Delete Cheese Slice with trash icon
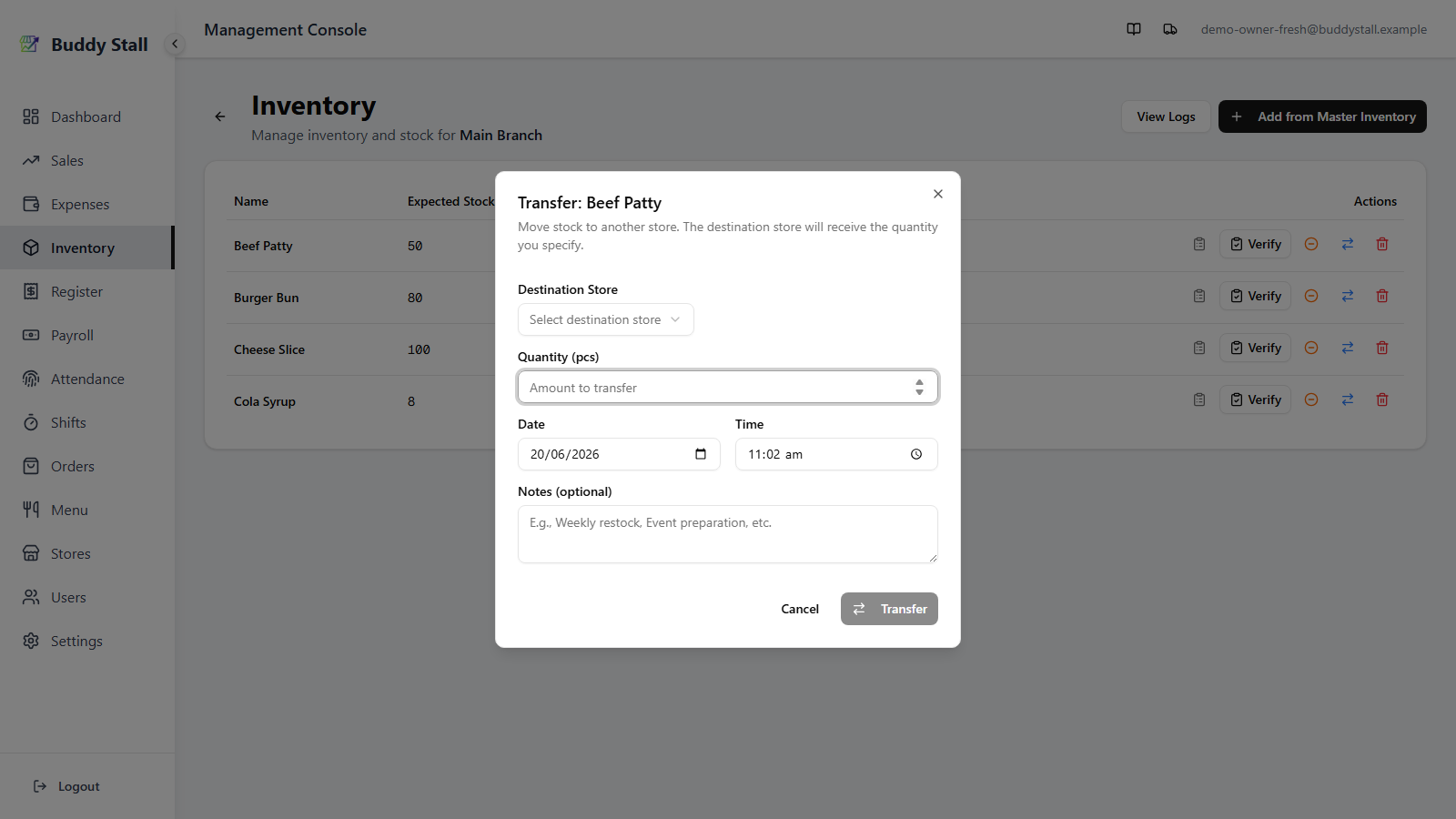The image size is (1456, 819). tap(1382, 348)
